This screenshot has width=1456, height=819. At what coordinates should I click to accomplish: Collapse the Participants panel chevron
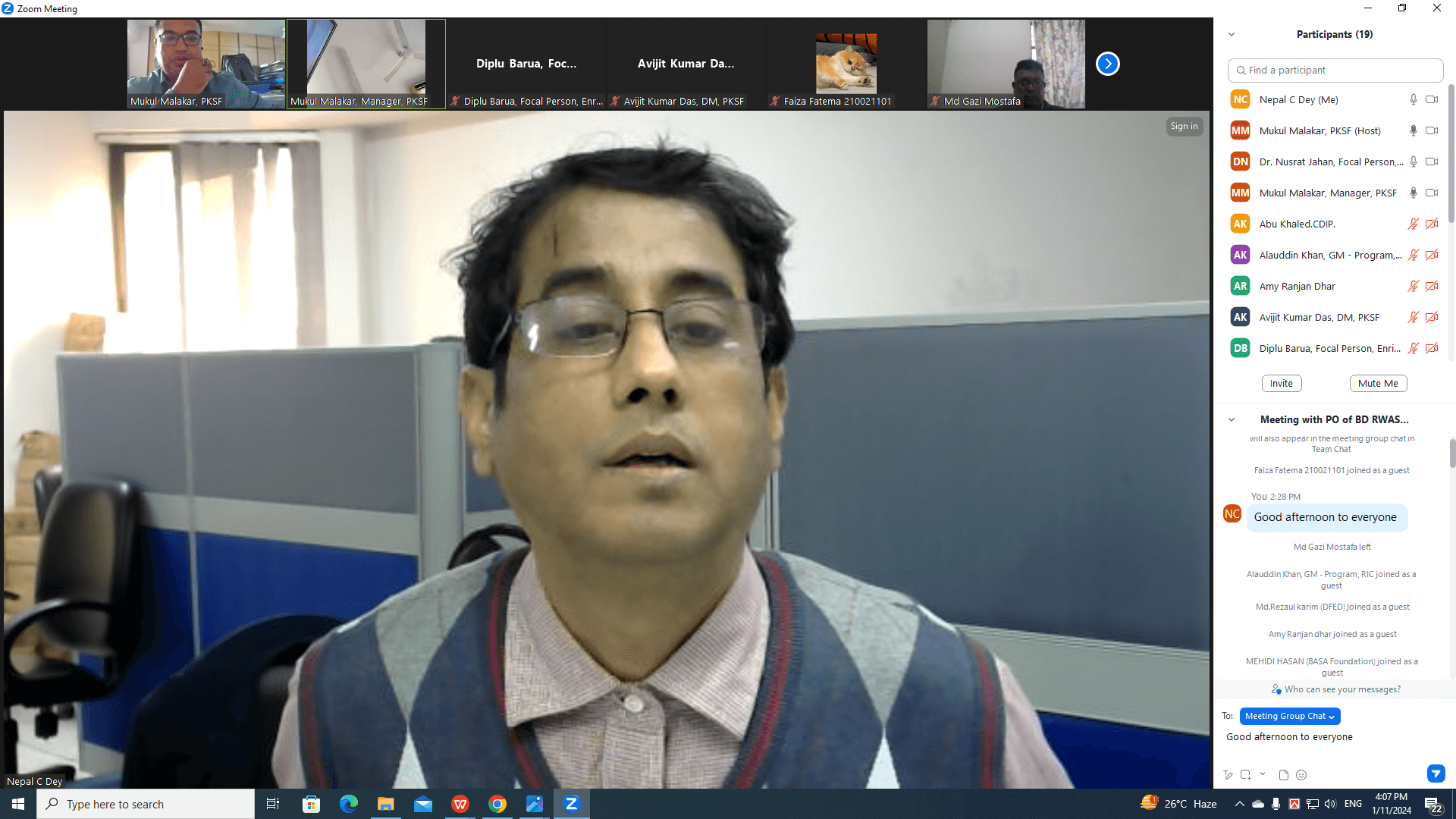1232,34
